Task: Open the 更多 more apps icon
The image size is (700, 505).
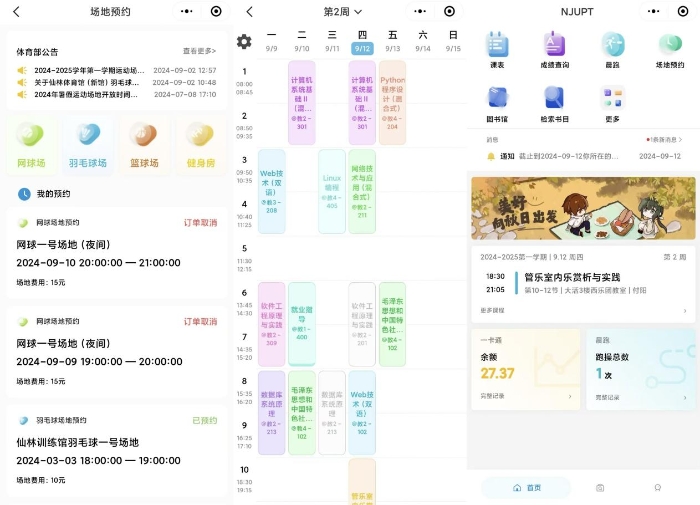Action: tap(613, 102)
